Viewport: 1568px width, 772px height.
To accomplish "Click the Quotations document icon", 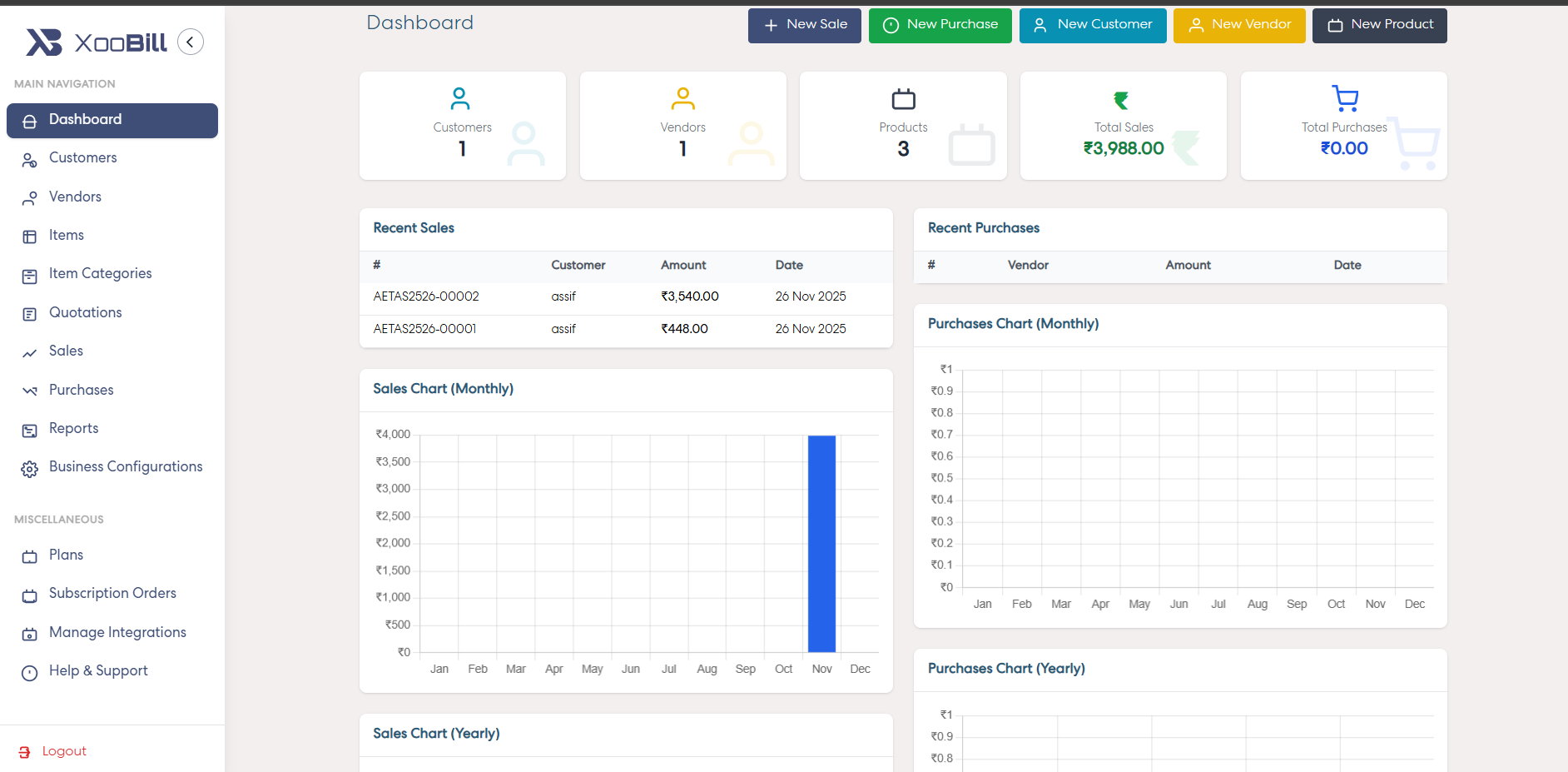I will pyautogui.click(x=30, y=312).
